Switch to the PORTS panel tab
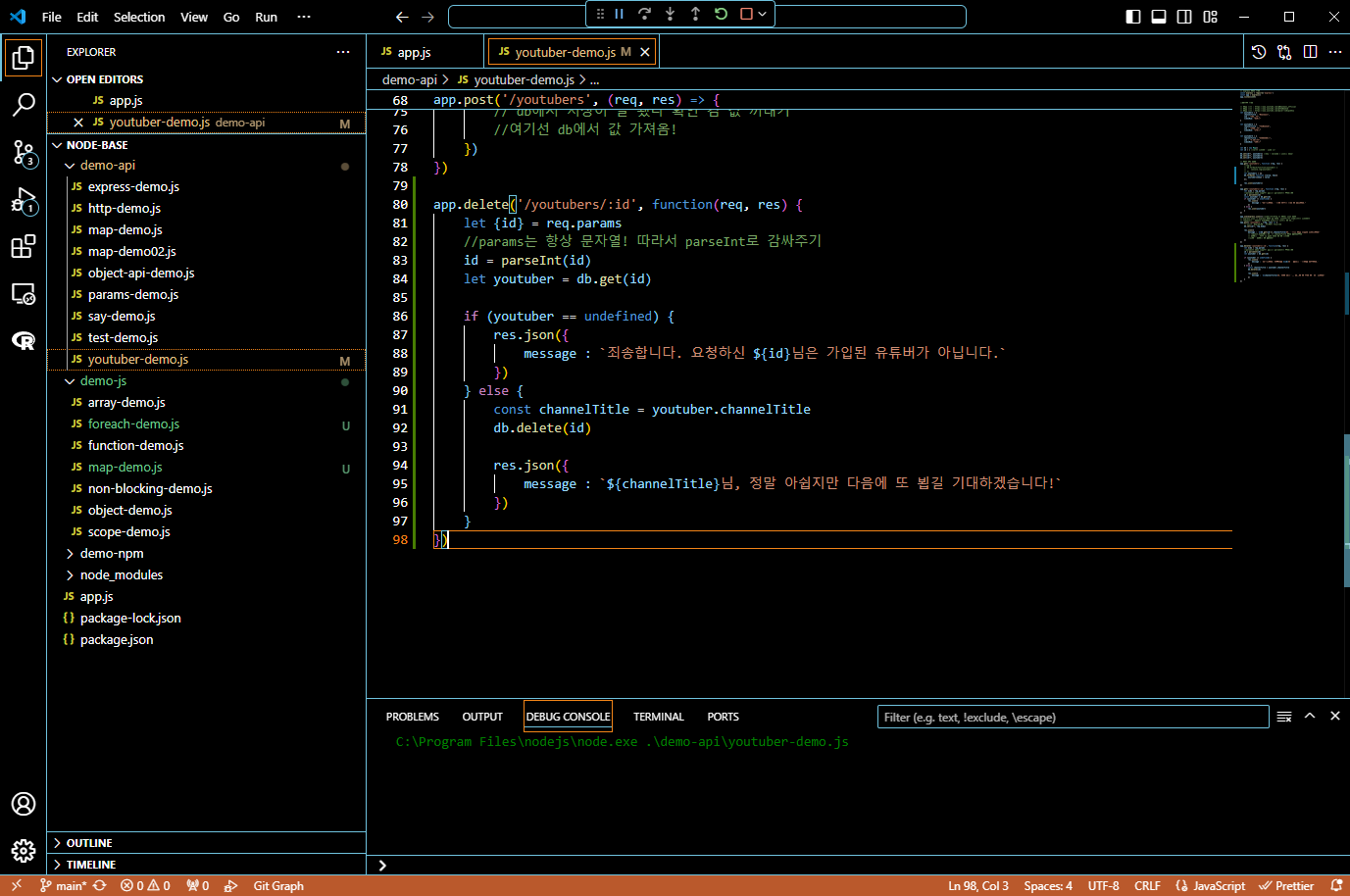 tap(724, 717)
